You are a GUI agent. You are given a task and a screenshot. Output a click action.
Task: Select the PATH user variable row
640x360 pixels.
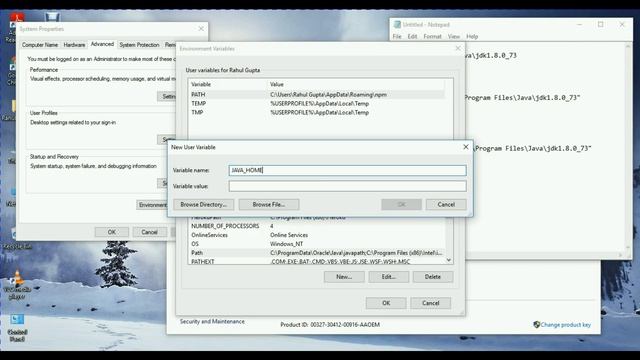coord(317,94)
